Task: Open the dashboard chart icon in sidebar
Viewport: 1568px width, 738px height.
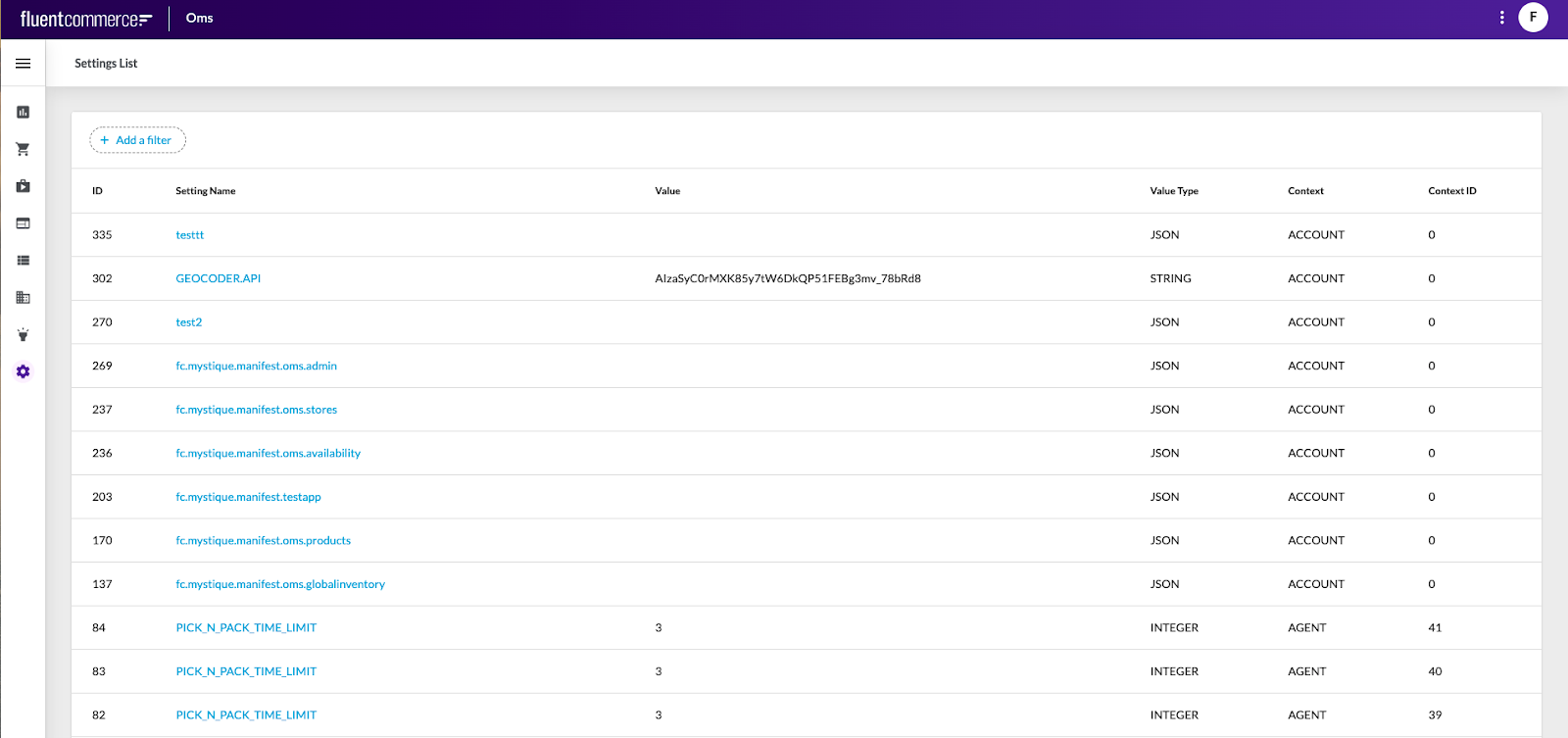Action: click(23, 113)
